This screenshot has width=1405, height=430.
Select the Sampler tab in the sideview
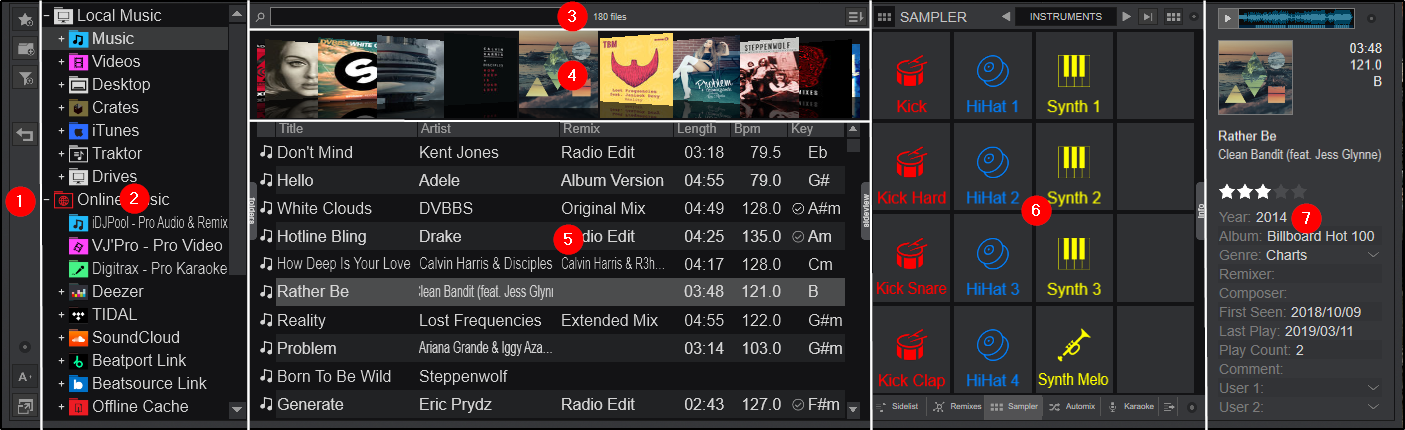(x=1014, y=407)
